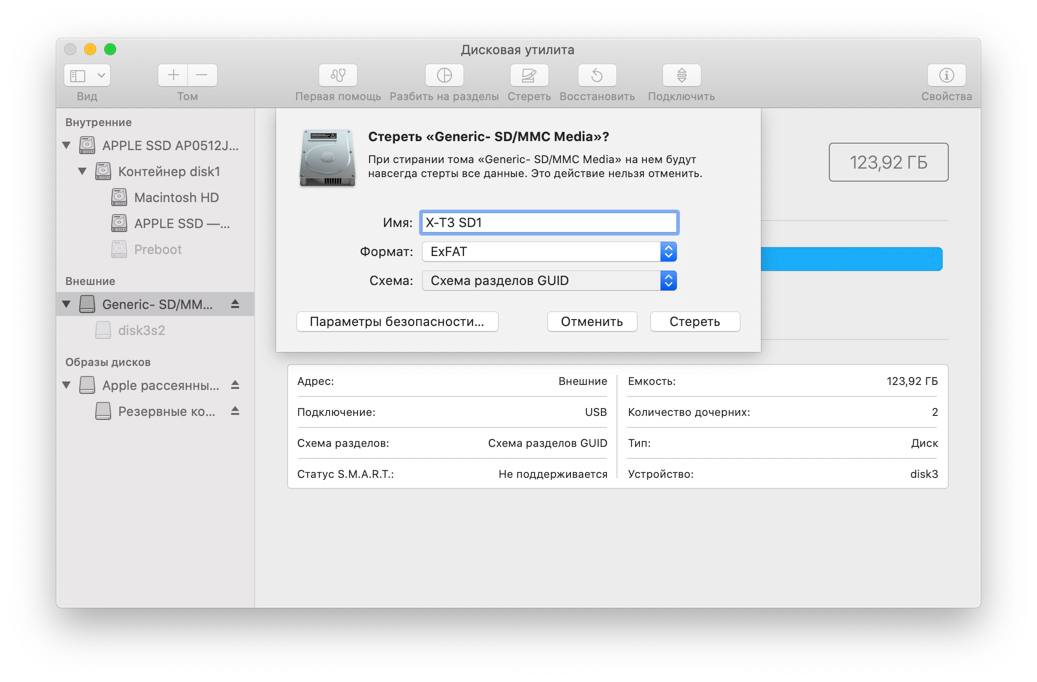The height and width of the screenshot is (682, 1037).
Task: Click the green zoom window button
Action: pyautogui.click(x=110, y=49)
